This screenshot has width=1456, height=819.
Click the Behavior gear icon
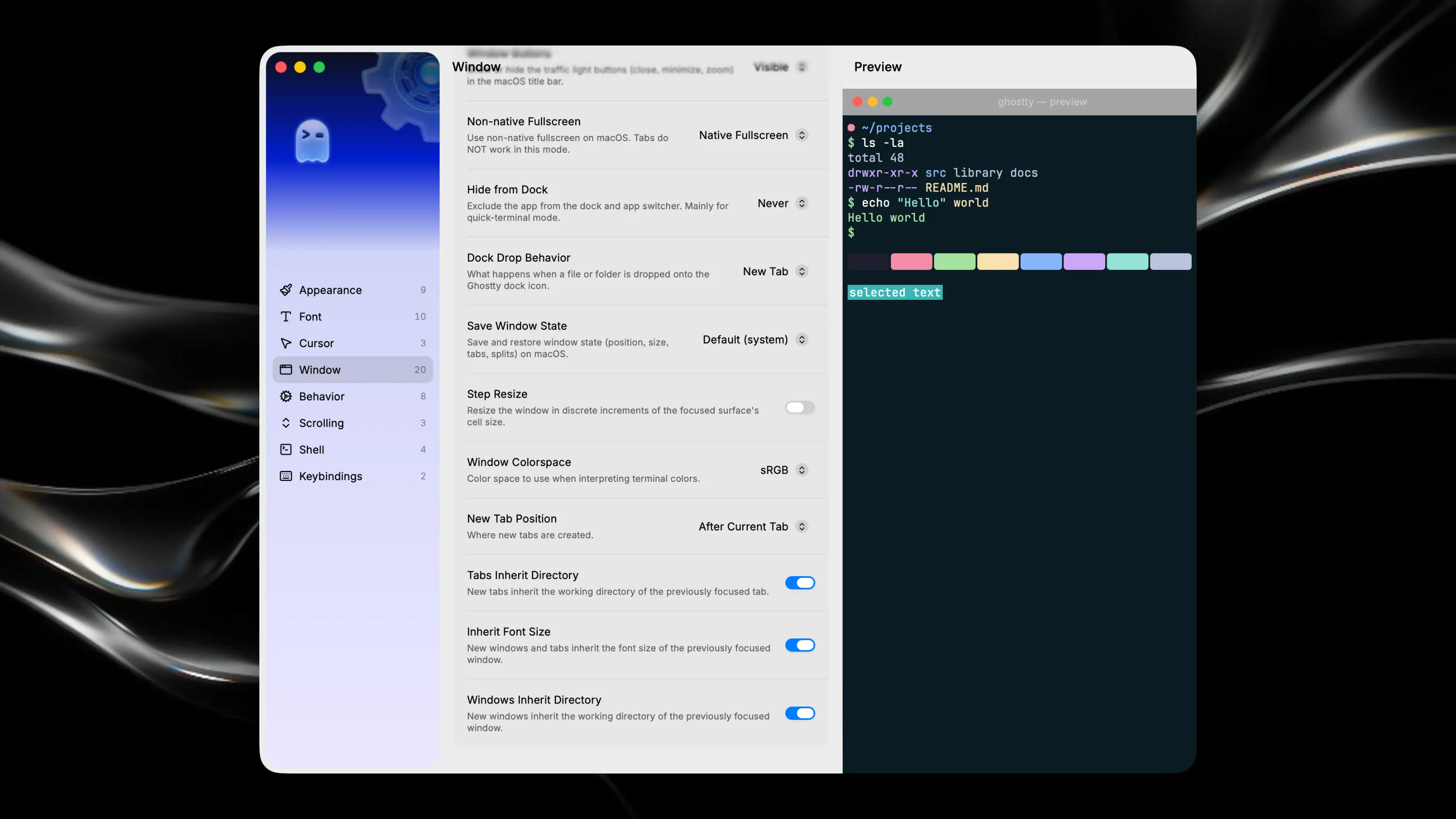click(286, 396)
